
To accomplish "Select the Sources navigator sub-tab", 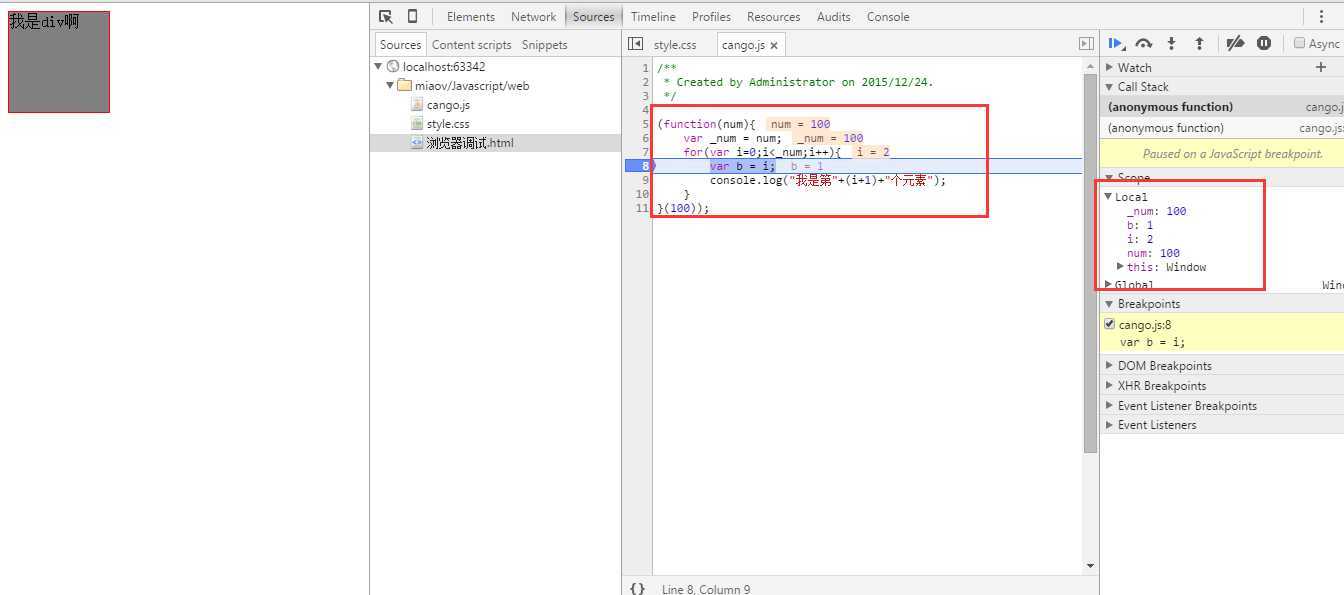I will 400,45.
